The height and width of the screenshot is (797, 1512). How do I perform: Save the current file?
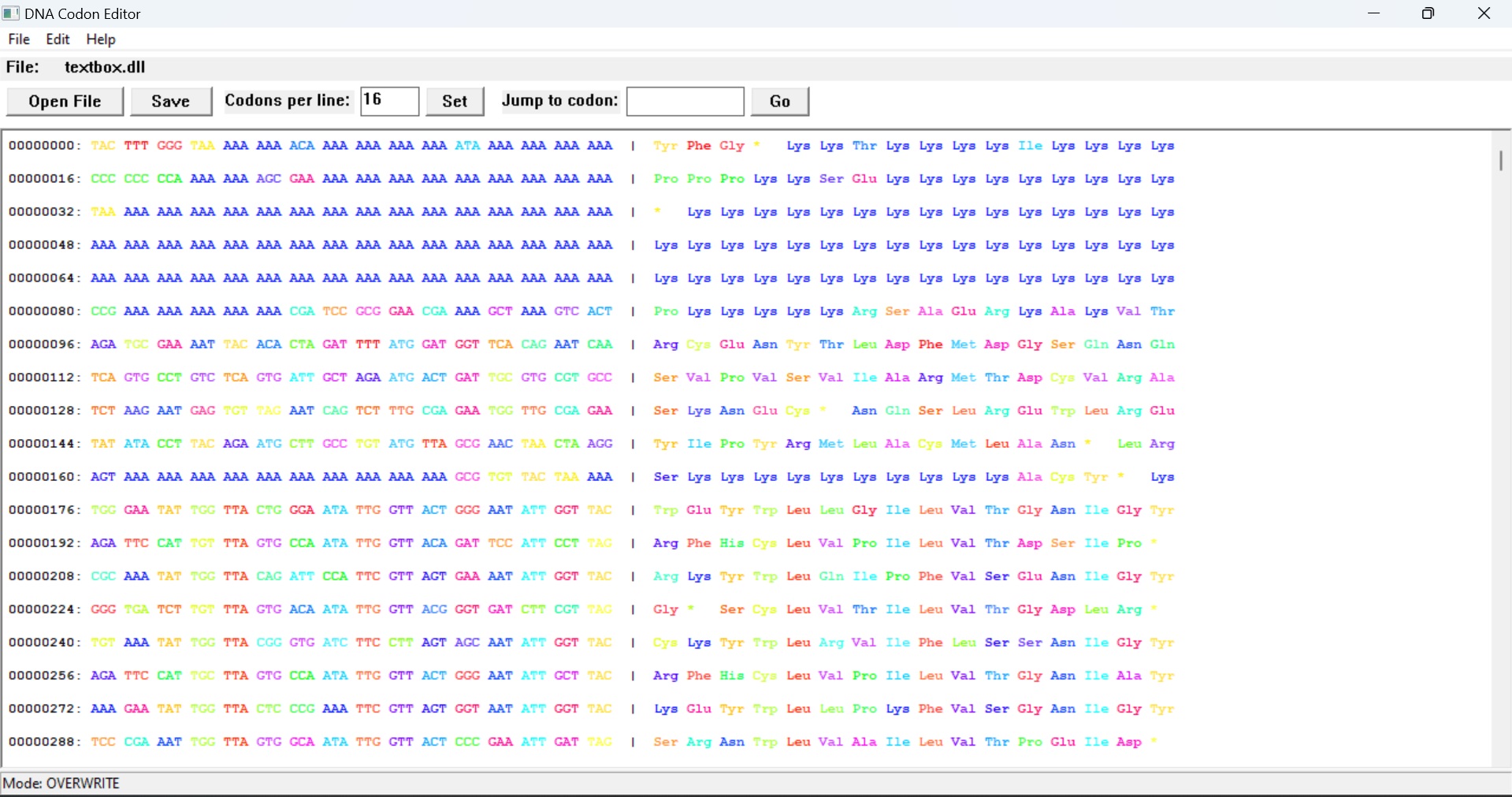[170, 101]
